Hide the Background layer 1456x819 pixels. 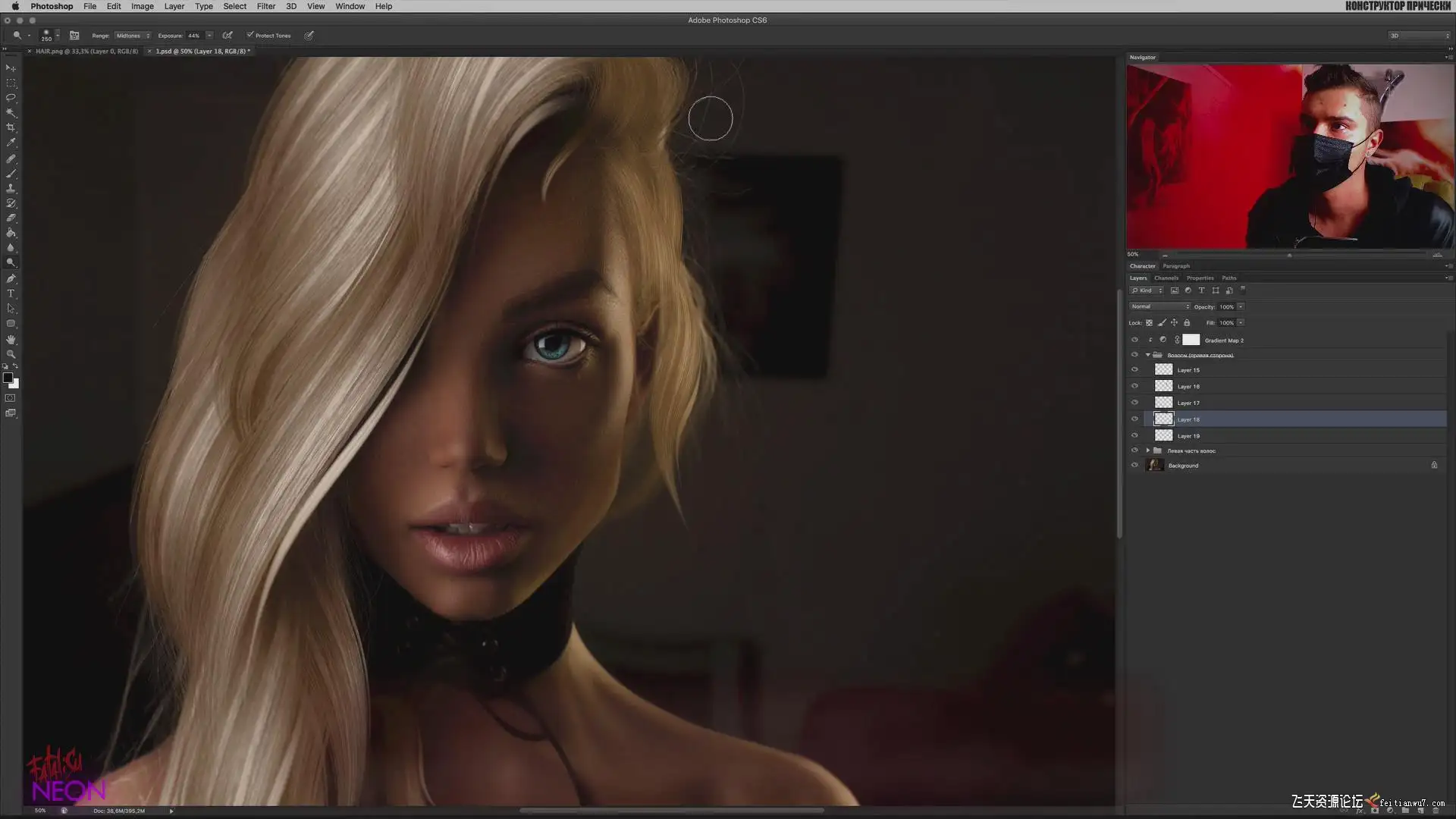[x=1134, y=466]
